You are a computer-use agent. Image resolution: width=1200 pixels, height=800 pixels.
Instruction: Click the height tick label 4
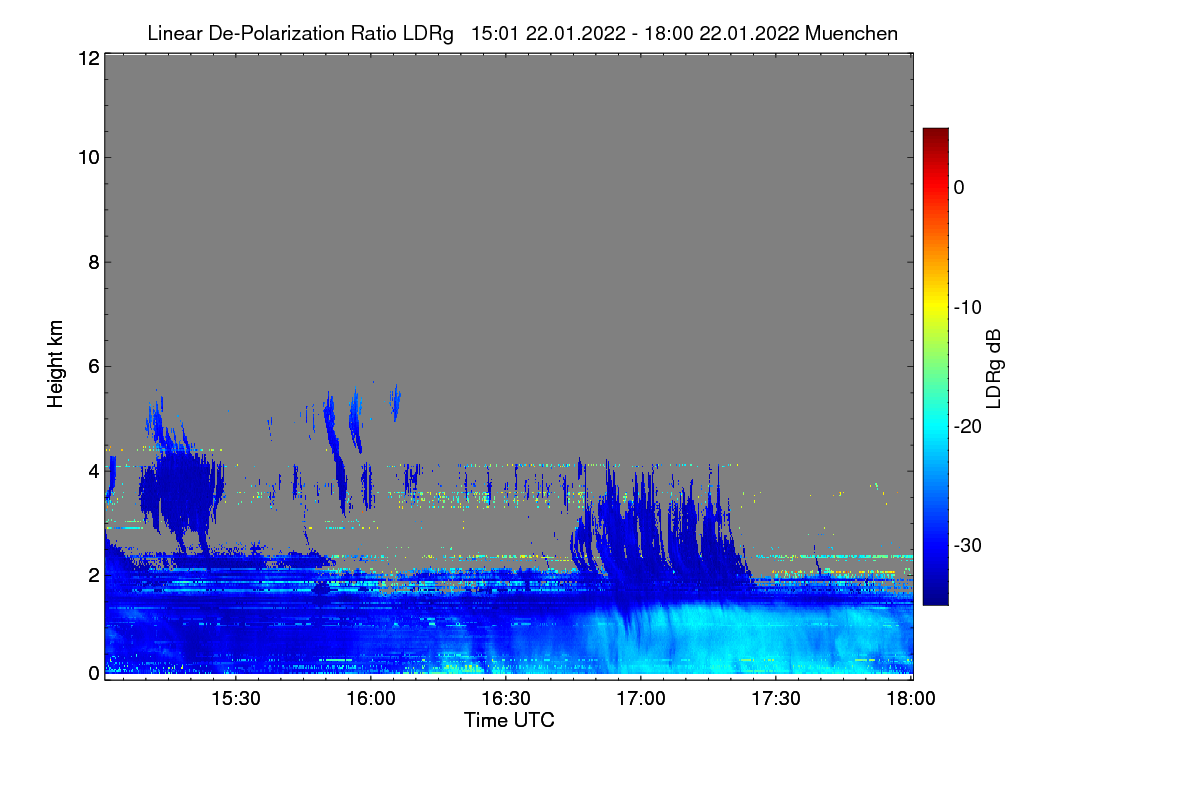(x=92, y=470)
